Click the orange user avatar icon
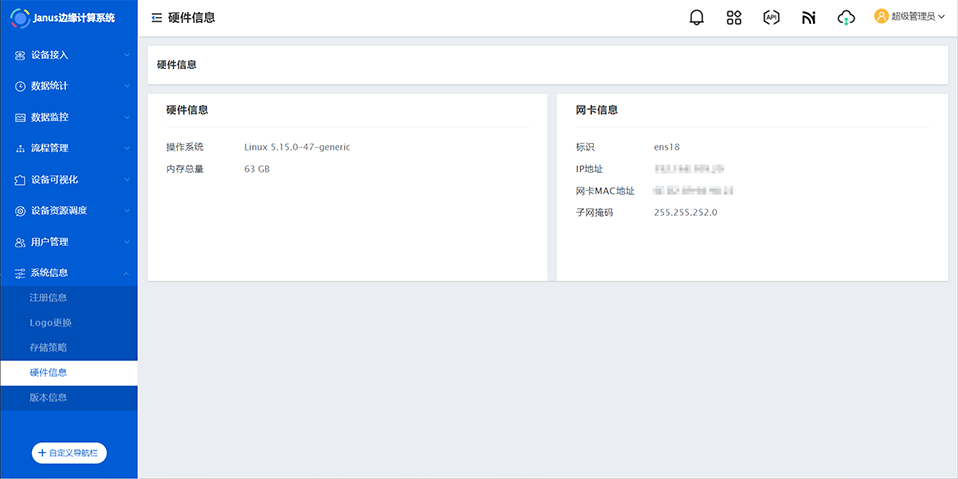This screenshot has width=958, height=479. pyautogui.click(x=881, y=16)
